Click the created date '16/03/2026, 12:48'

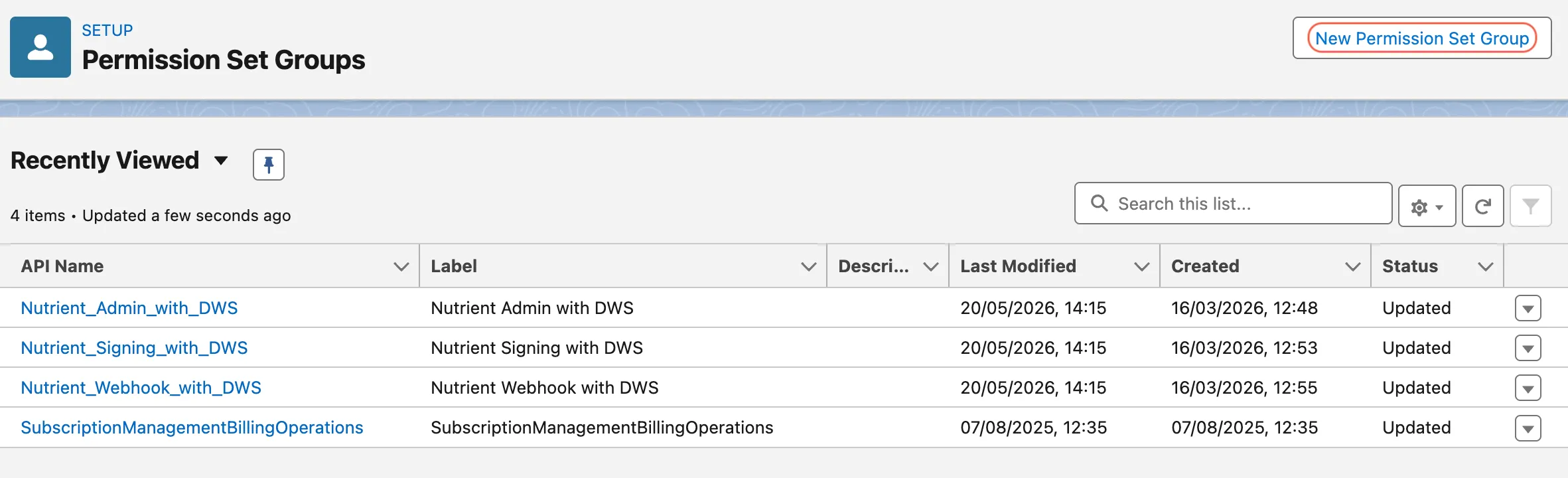1244,308
